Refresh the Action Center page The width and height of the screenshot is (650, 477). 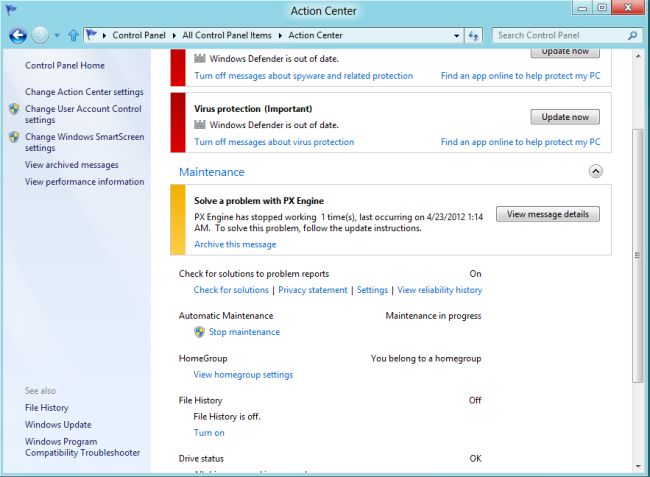[473, 36]
